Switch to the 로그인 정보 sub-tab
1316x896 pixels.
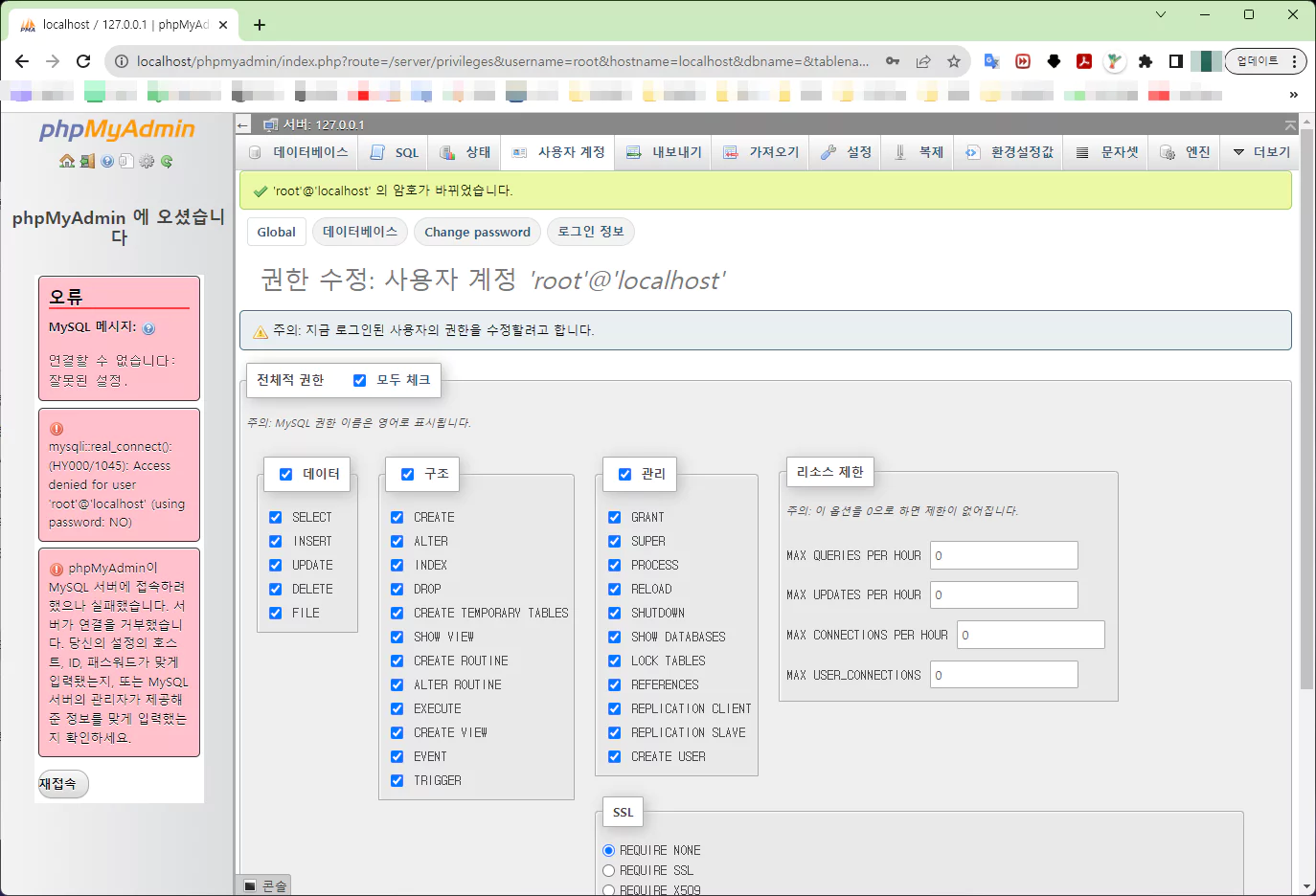[591, 232]
